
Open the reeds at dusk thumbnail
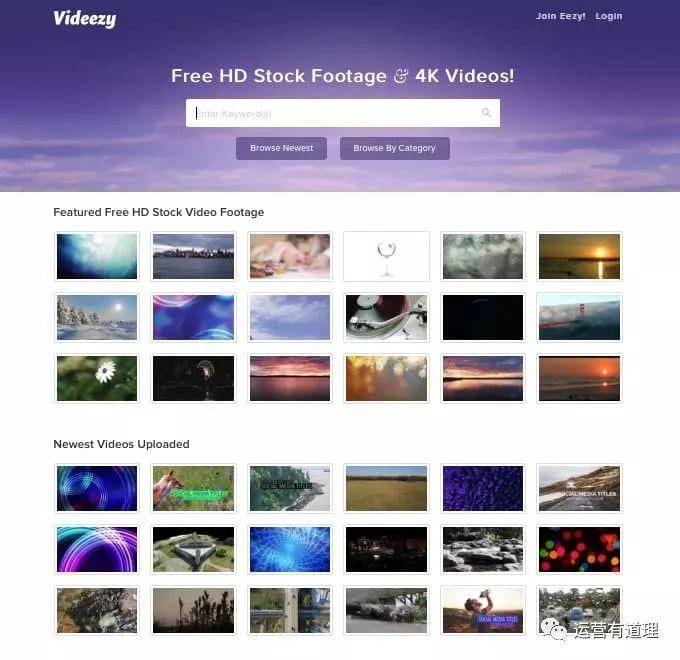pos(193,611)
